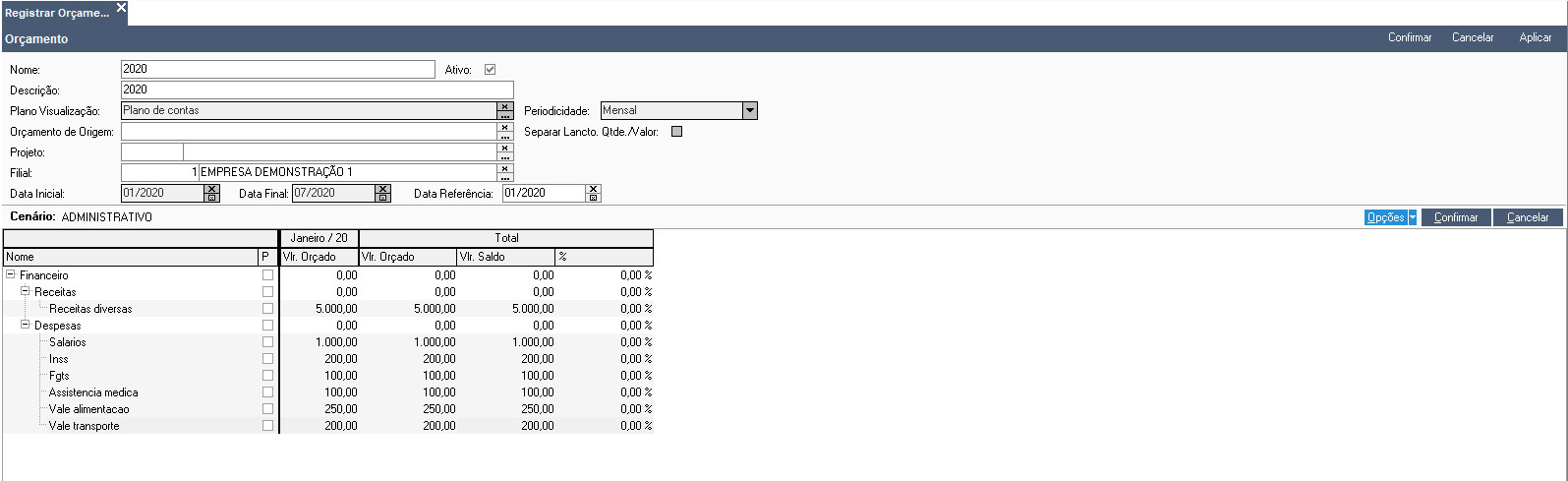
Task: Open the Data Inicial calendar picker
Action: point(211,198)
